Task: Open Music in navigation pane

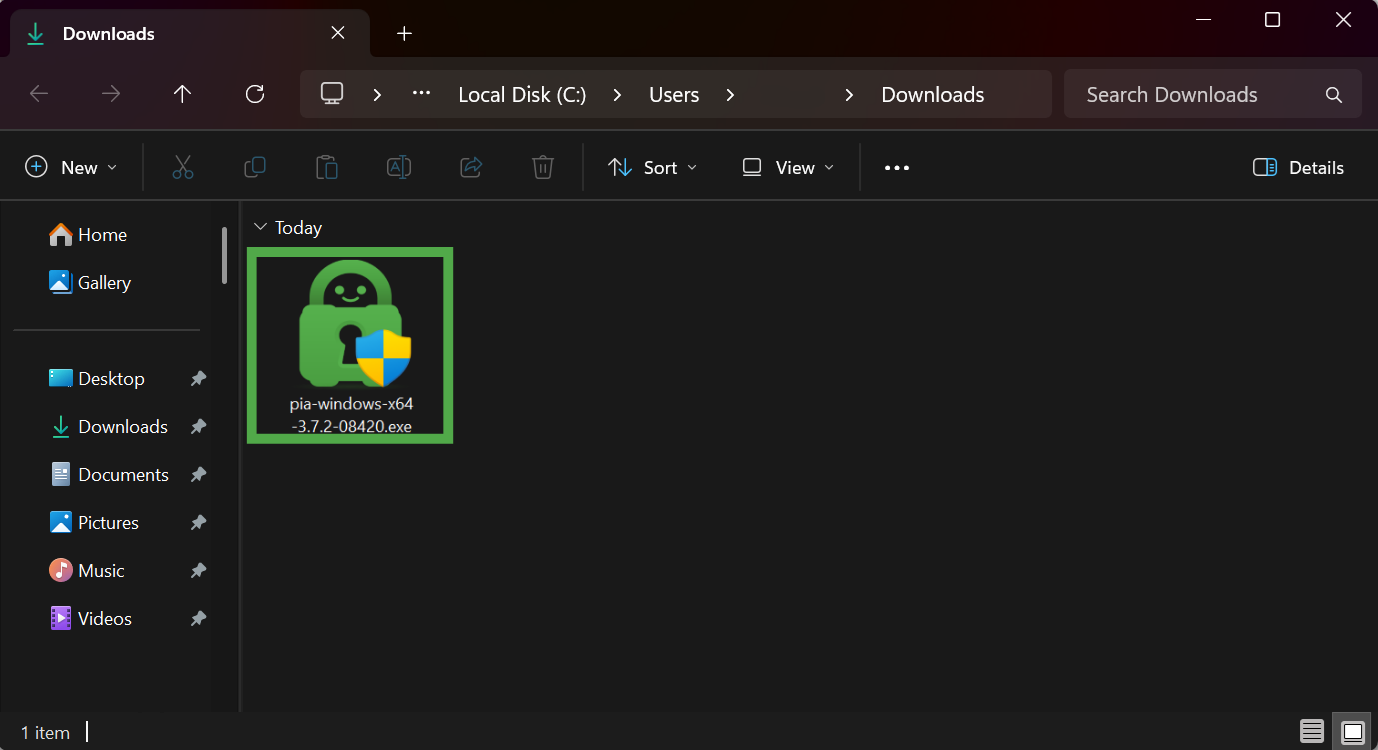Action: coord(87,571)
